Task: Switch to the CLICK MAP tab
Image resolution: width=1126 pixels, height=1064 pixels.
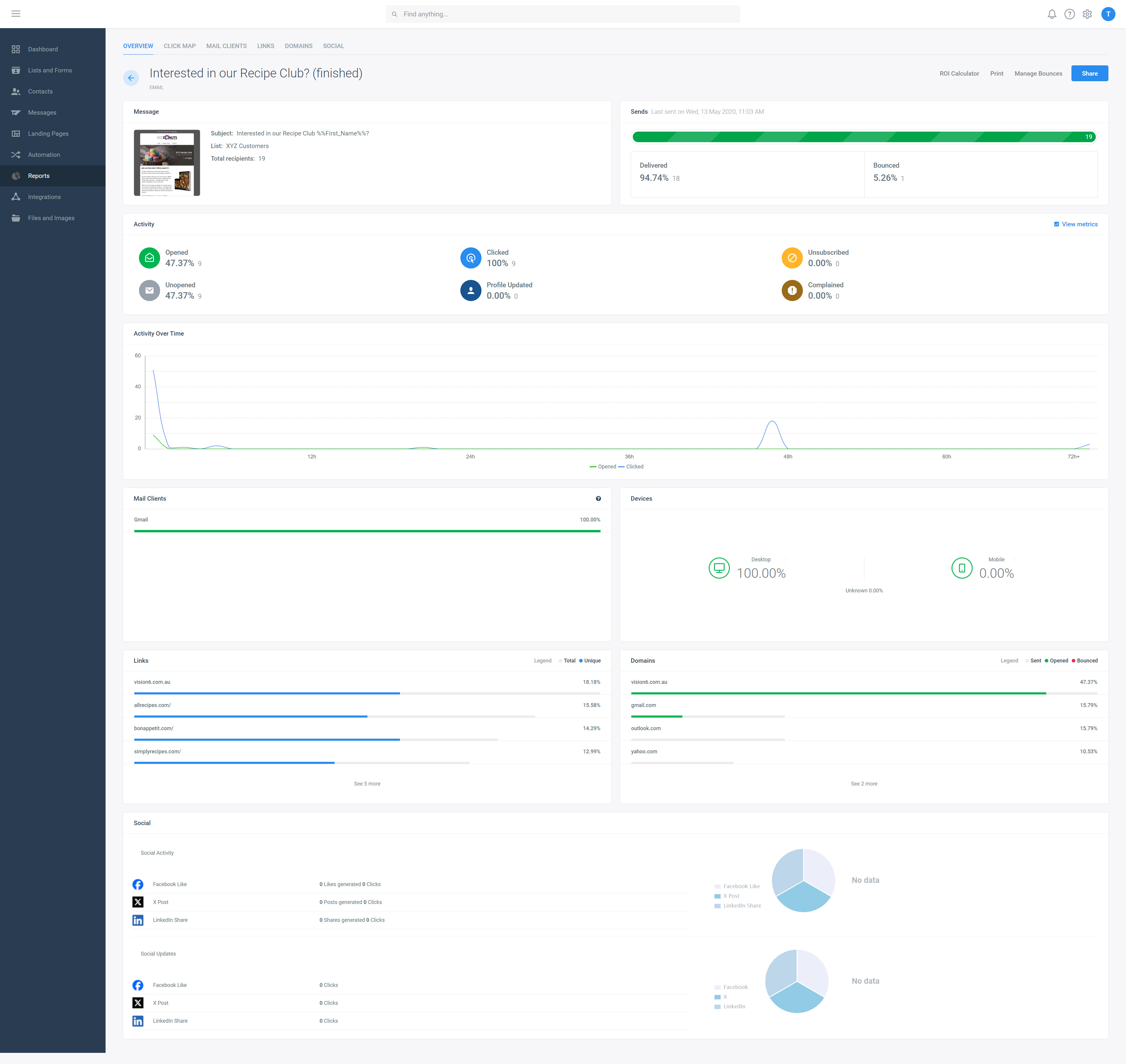Action: pyautogui.click(x=179, y=46)
